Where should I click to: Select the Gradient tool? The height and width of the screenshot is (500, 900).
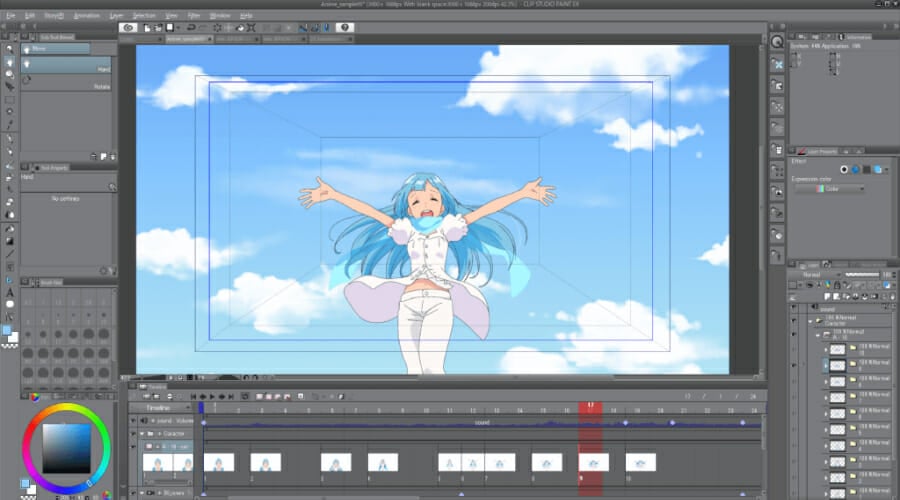pos(10,242)
